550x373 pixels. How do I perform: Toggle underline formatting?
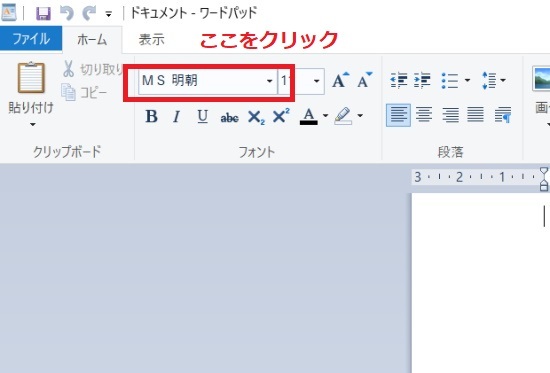click(202, 116)
